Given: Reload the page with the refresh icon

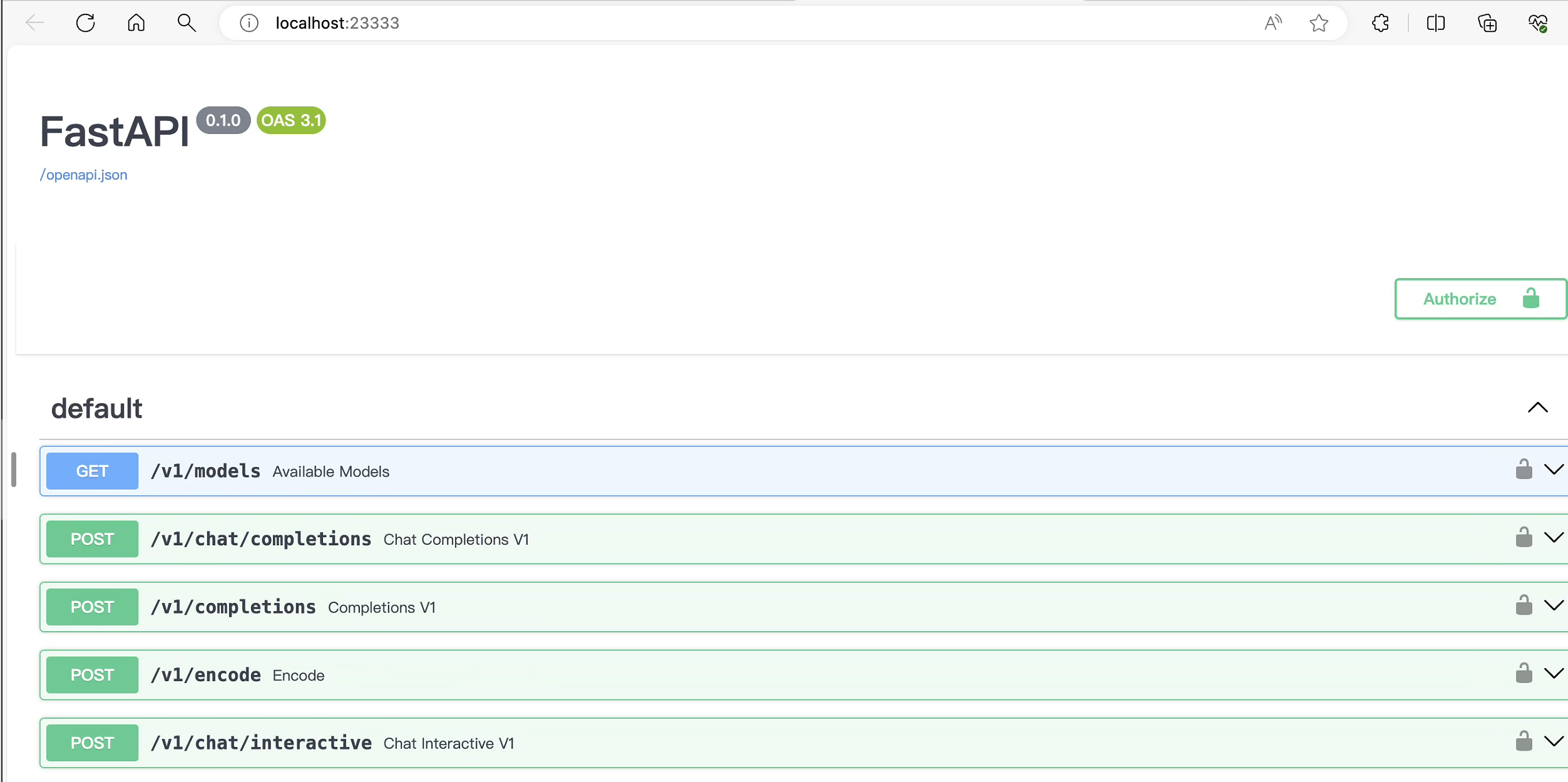Looking at the screenshot, I should 86,23.
